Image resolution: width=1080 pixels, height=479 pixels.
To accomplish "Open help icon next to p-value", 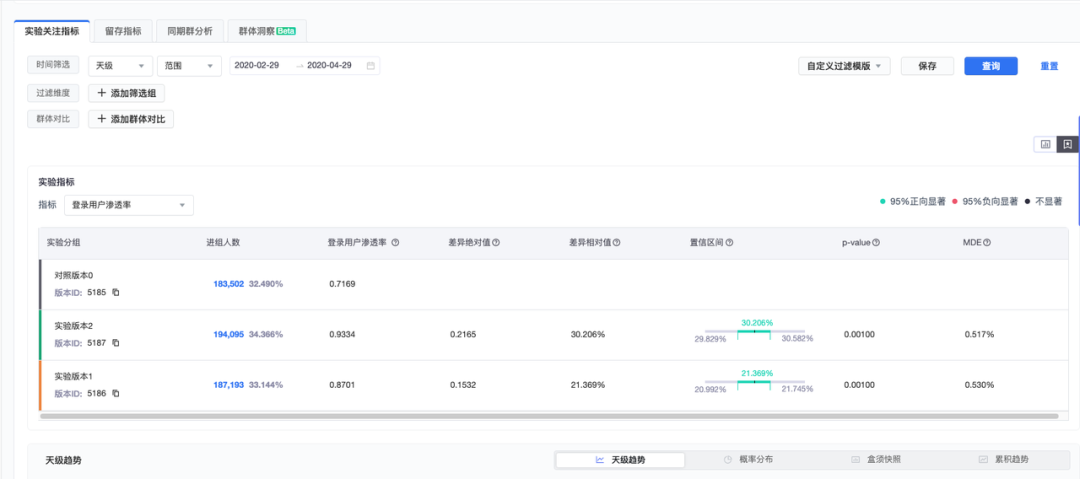I will coord(876,243).
